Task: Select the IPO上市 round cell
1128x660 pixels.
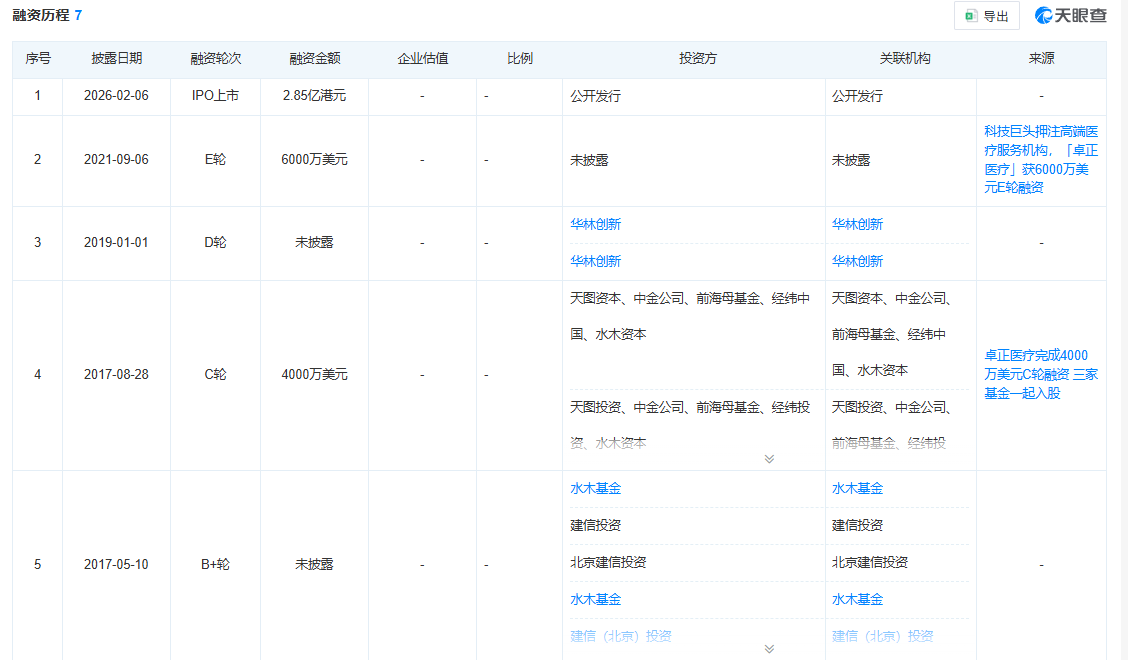Action: [x=215, y=97]
